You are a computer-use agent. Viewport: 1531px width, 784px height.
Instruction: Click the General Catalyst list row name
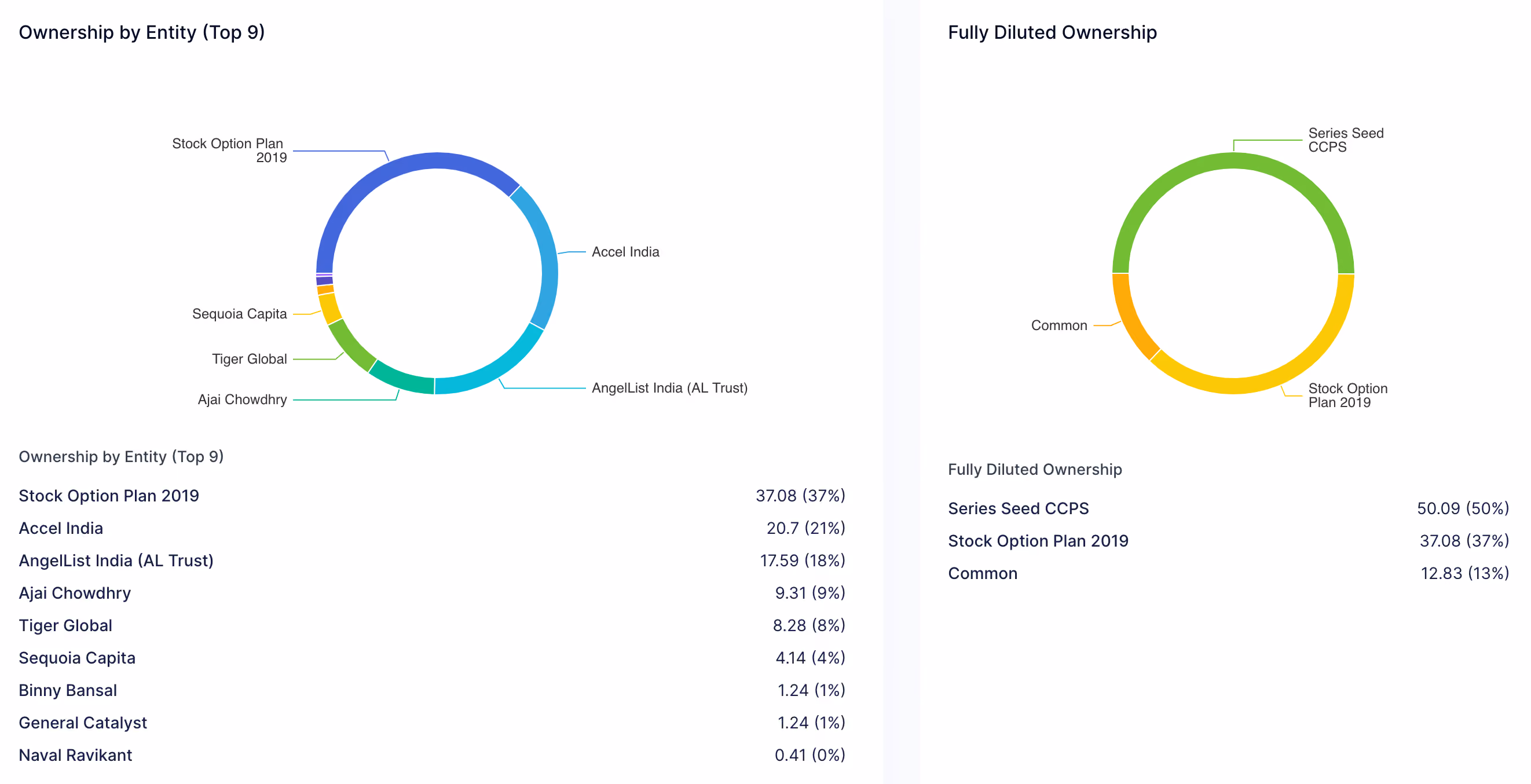click(83, 723)
